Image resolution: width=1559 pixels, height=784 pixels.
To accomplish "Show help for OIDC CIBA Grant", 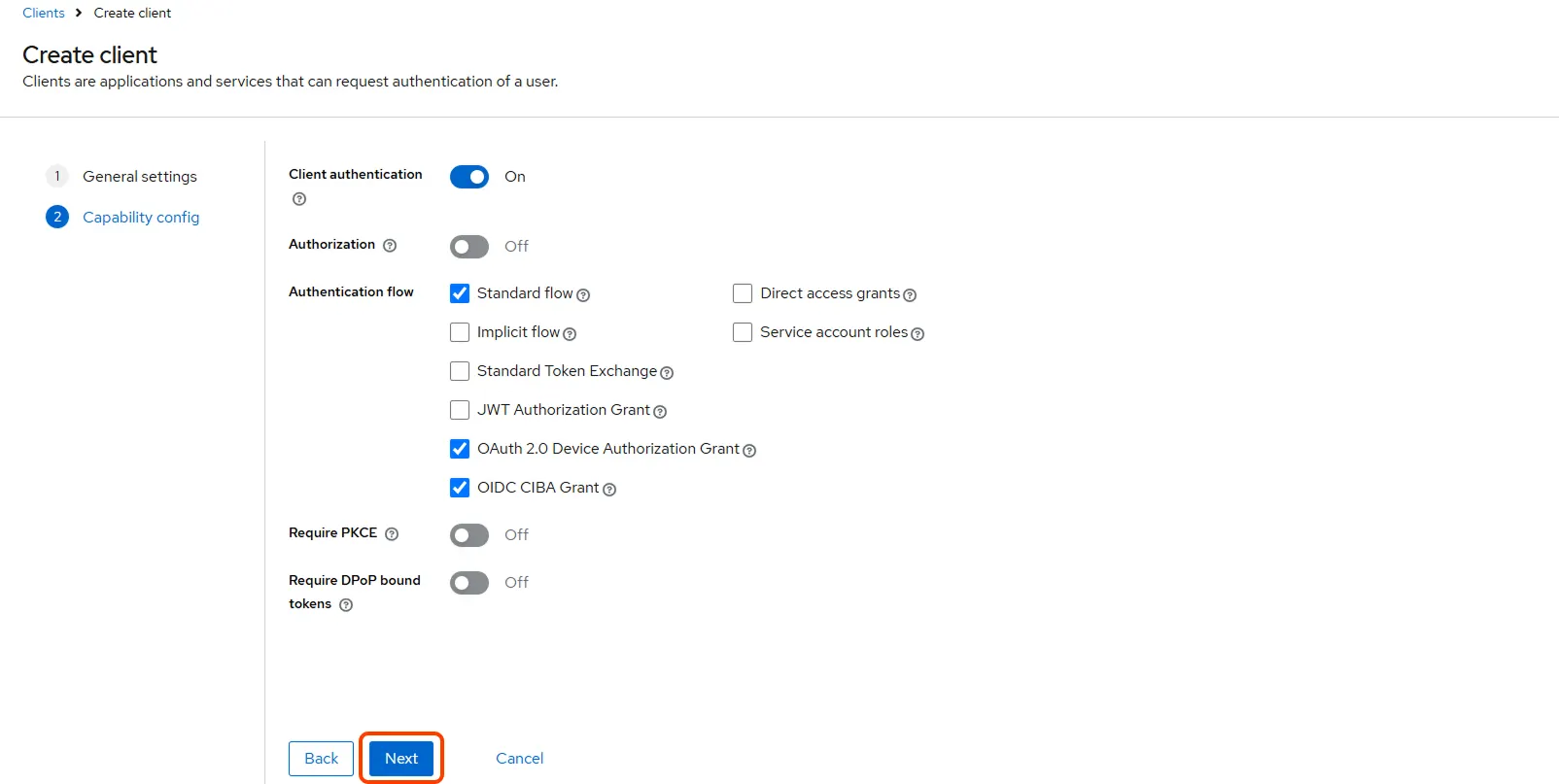I will click(x=609, y=490).
